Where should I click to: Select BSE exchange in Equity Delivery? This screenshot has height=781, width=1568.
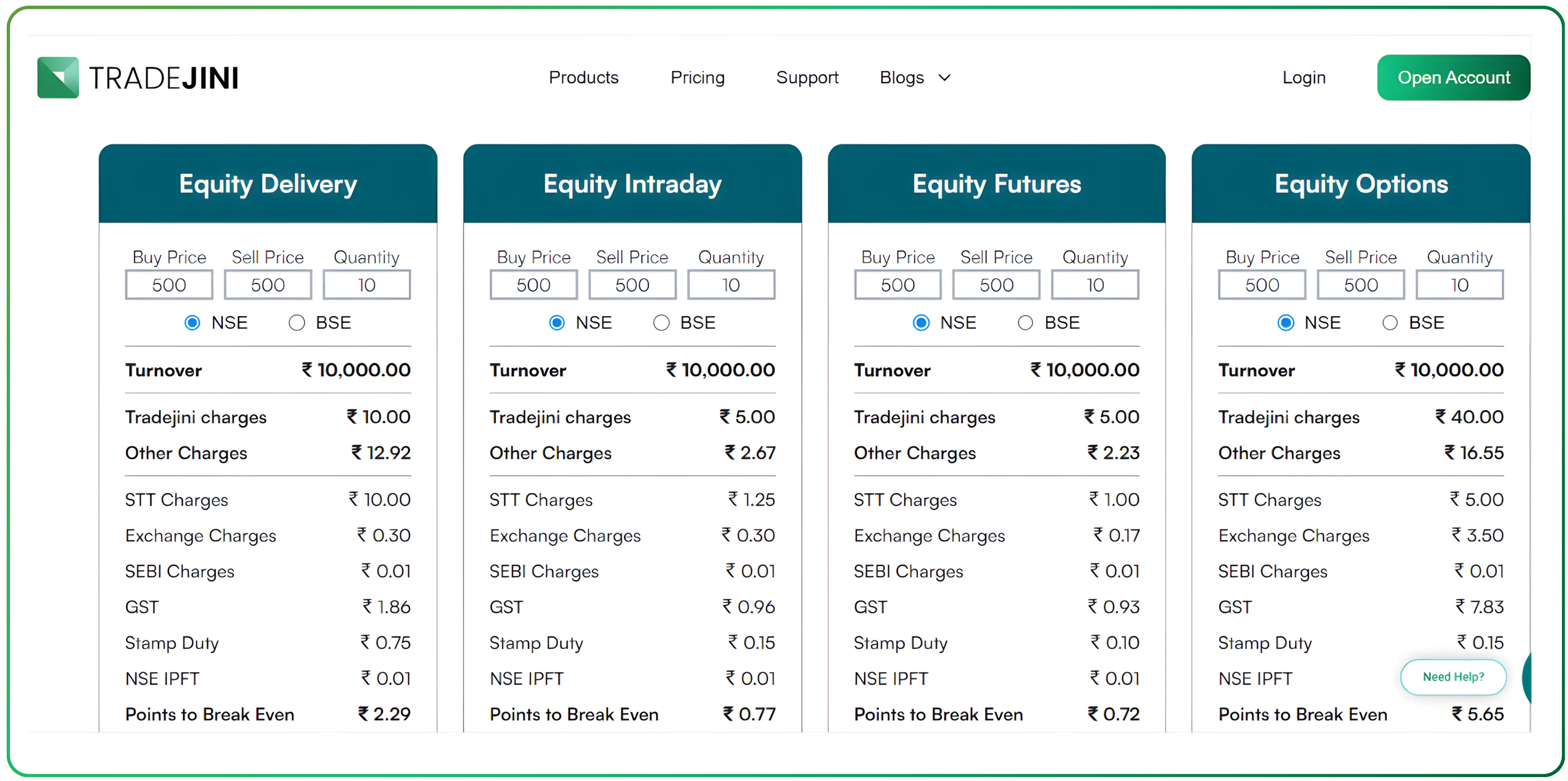tap(297, 323)
